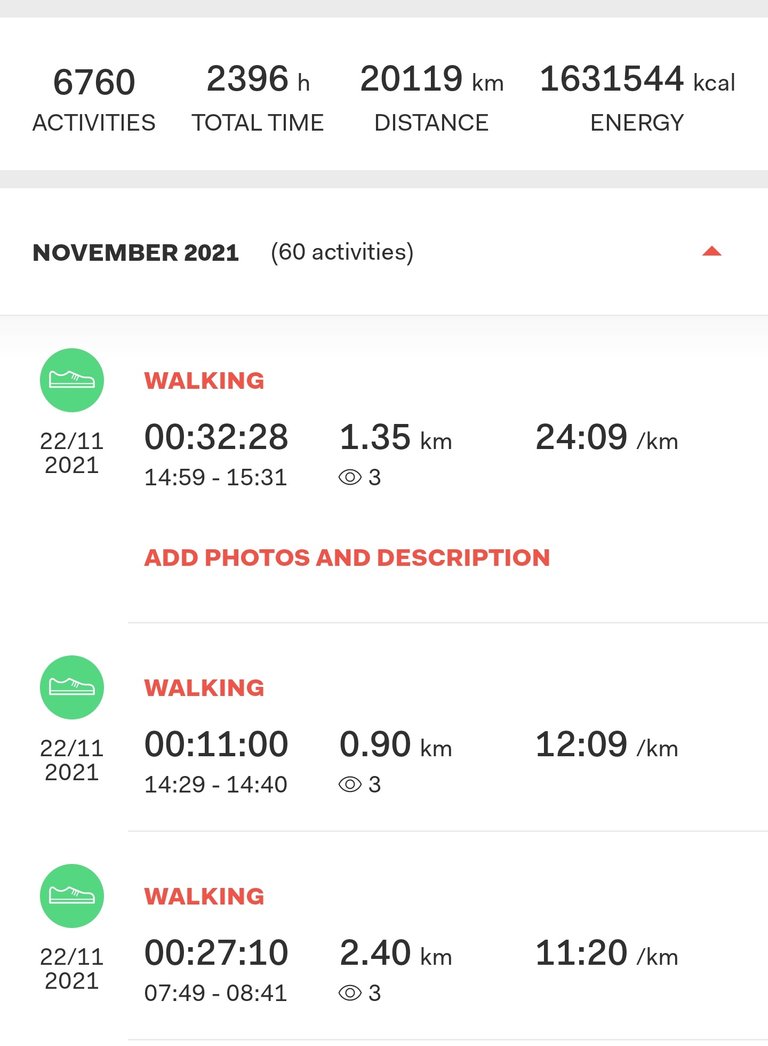Tap the 00:27:10 duration entry

216,953
